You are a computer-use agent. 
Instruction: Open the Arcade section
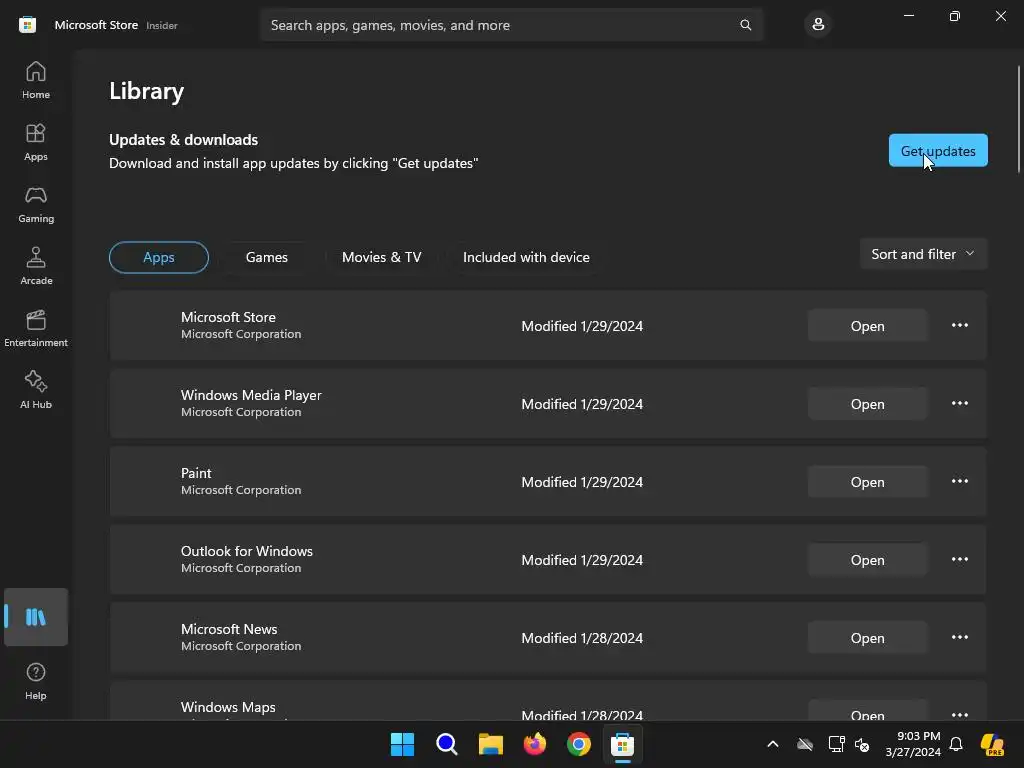pos(35,266)
